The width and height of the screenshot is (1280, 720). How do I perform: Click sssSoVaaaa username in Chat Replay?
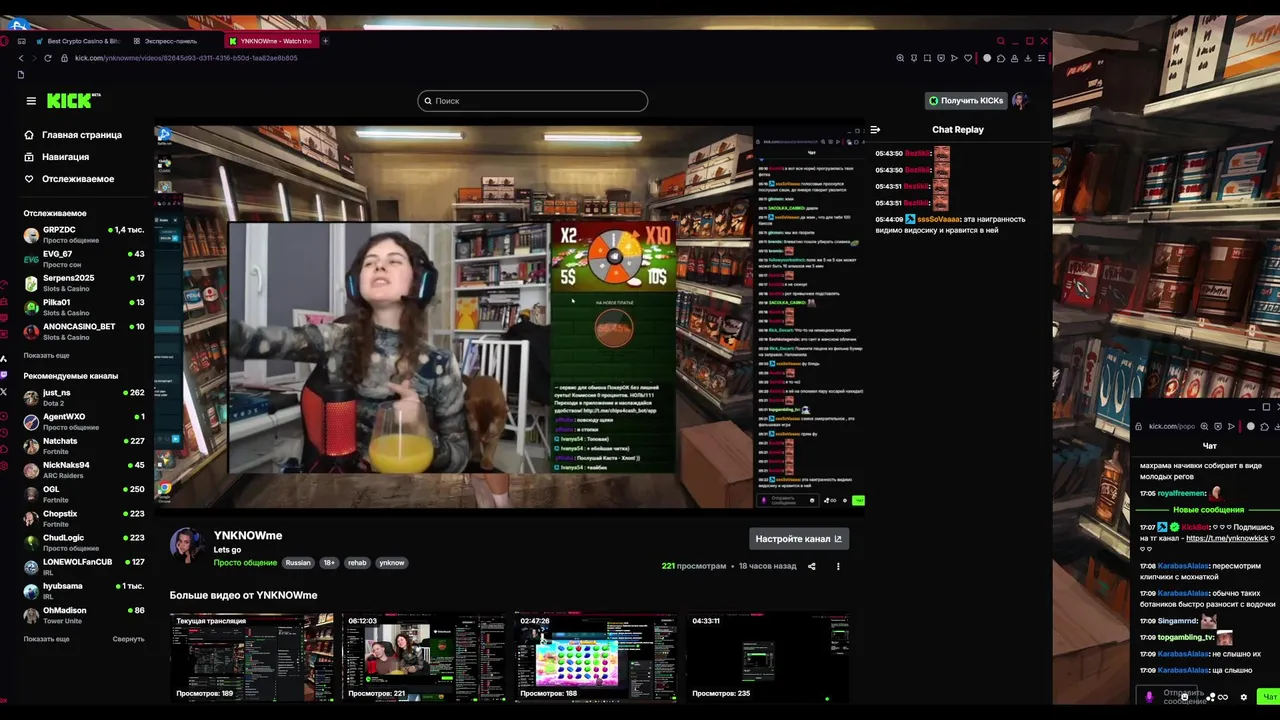pos(939,219)
